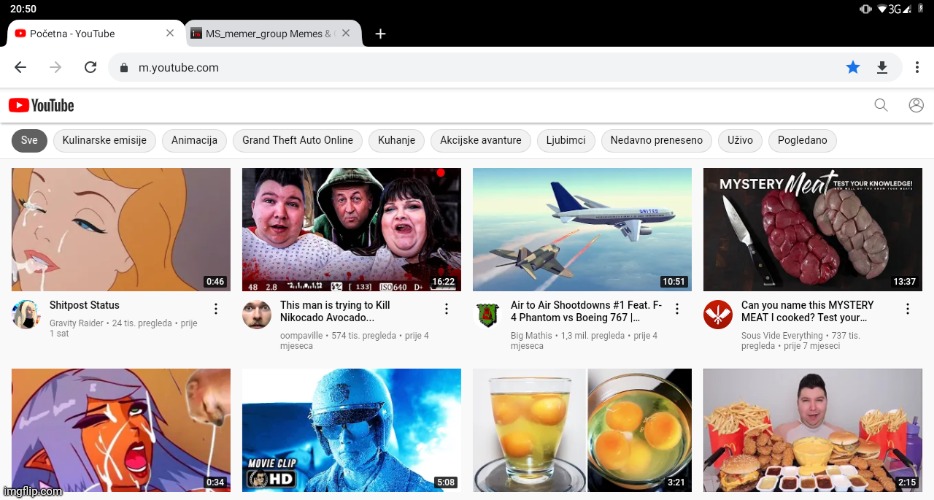Click 'oompaville • 574 tis. pregleda' text
The width and height of the screenshot is (934, 500).
click(x=338, y=336)
